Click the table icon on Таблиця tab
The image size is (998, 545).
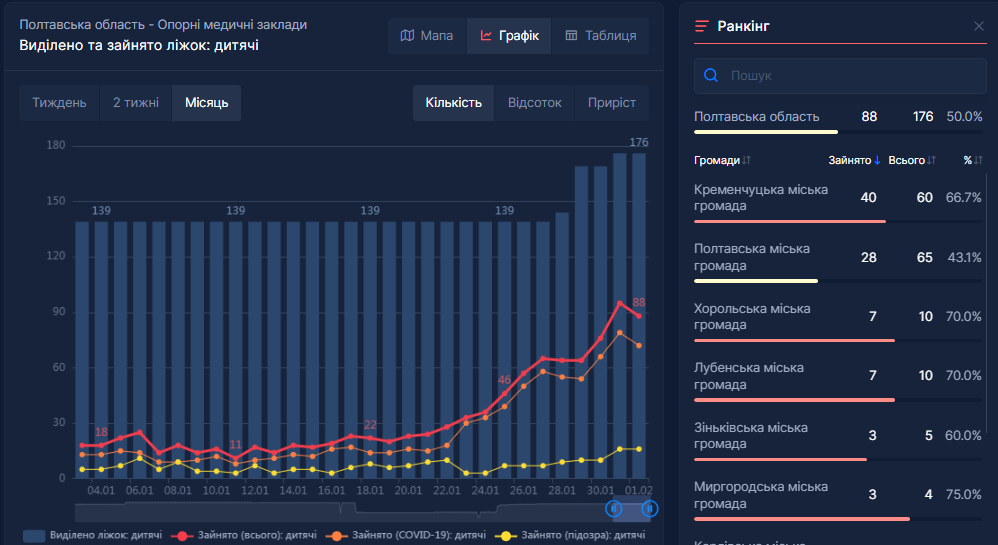tap(572, 36)
